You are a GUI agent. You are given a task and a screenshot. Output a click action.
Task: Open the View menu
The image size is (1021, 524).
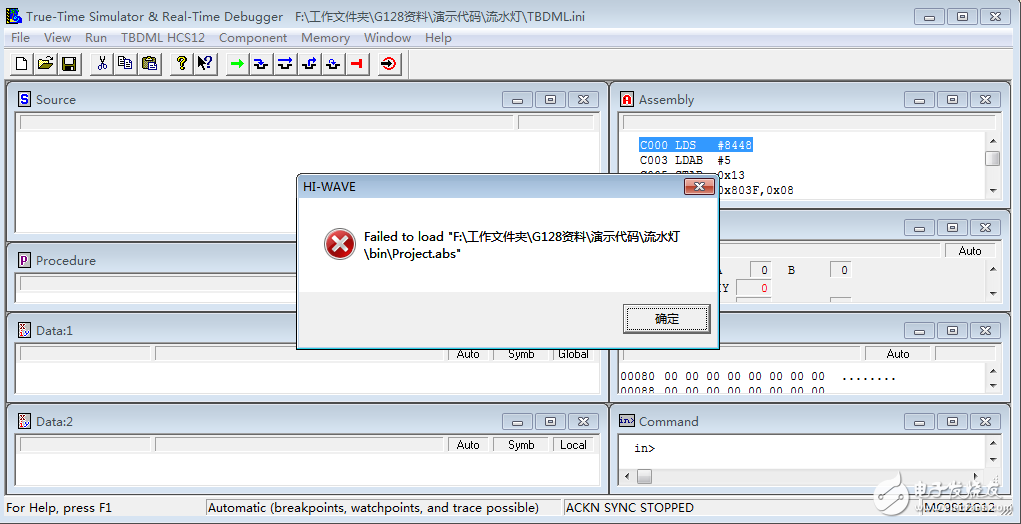tap(57, 38)
